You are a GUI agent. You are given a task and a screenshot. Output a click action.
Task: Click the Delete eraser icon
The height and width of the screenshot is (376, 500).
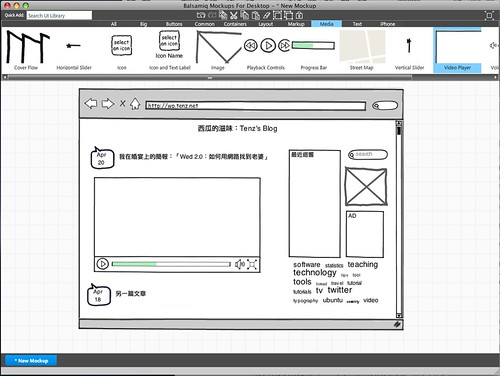click(x=266, y=15)
